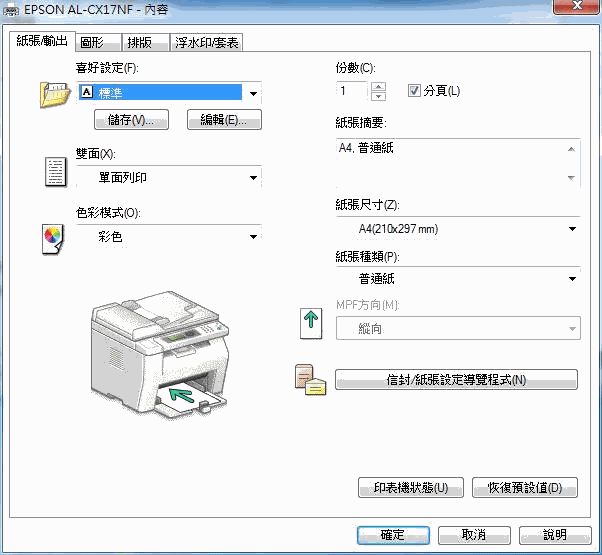The image size is (602, 555).
Task: Click the 恢復預設值(D) button
Action: coord(524,487)
